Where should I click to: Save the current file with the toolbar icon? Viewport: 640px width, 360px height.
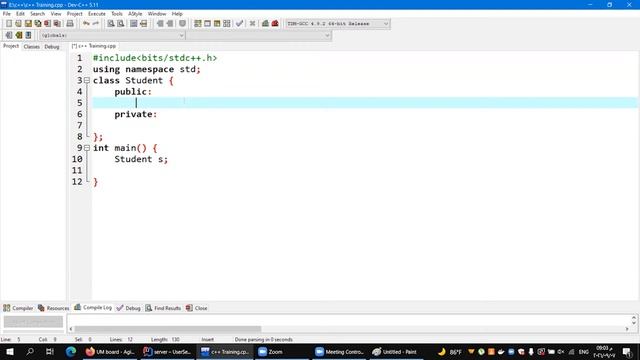click(x=28, y=24)
